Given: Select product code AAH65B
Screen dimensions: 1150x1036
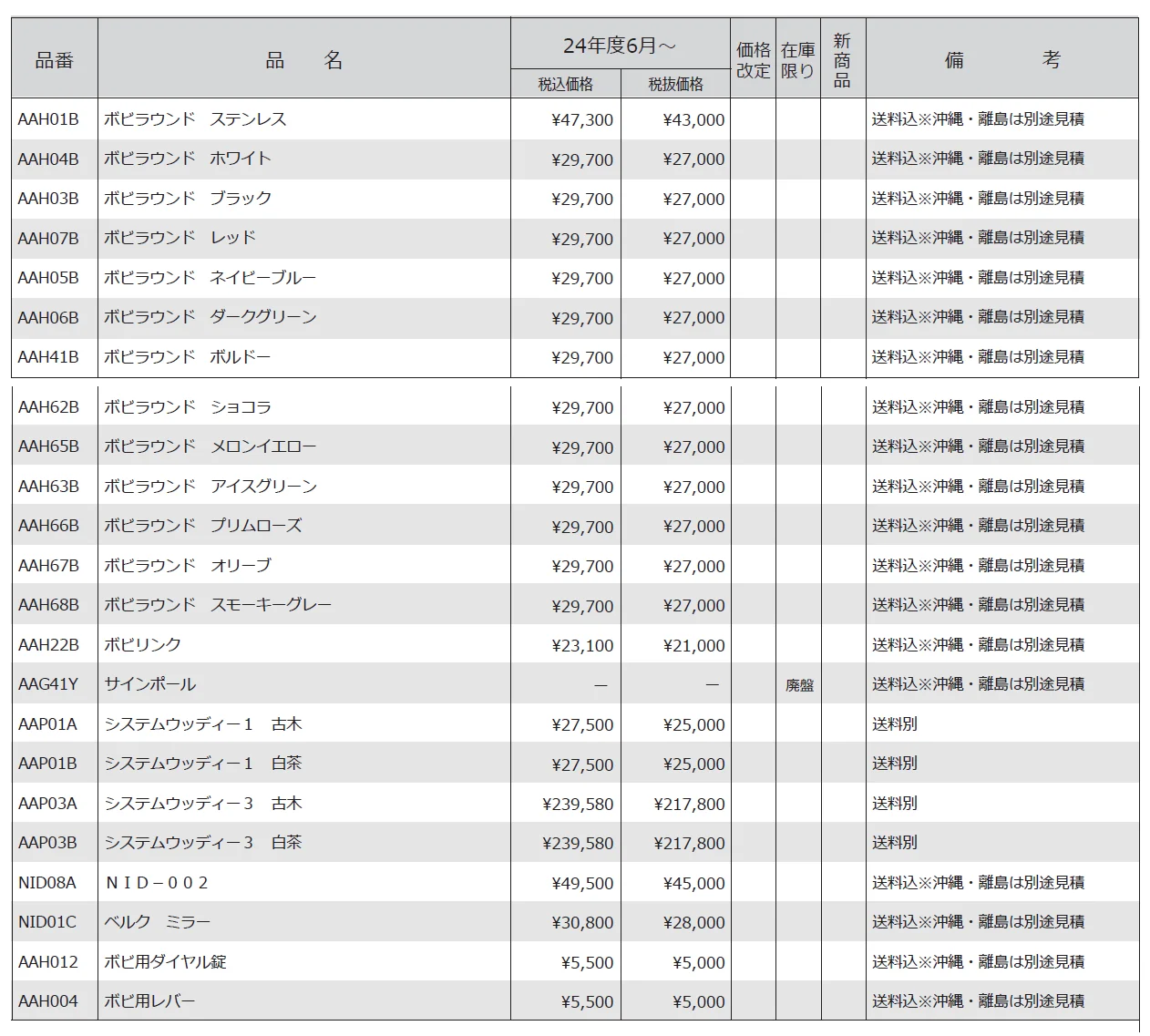Looking at the screenshot, I should pyautogui.click(x=48, y=447).
